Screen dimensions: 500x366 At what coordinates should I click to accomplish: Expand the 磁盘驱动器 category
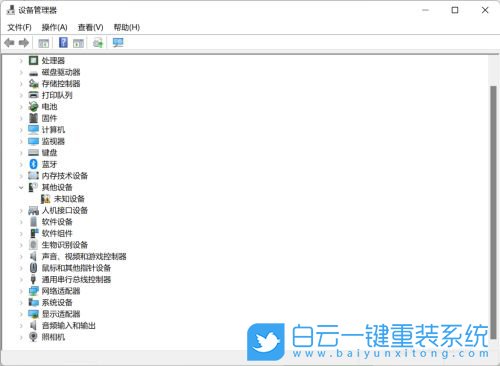coord(21,72)
